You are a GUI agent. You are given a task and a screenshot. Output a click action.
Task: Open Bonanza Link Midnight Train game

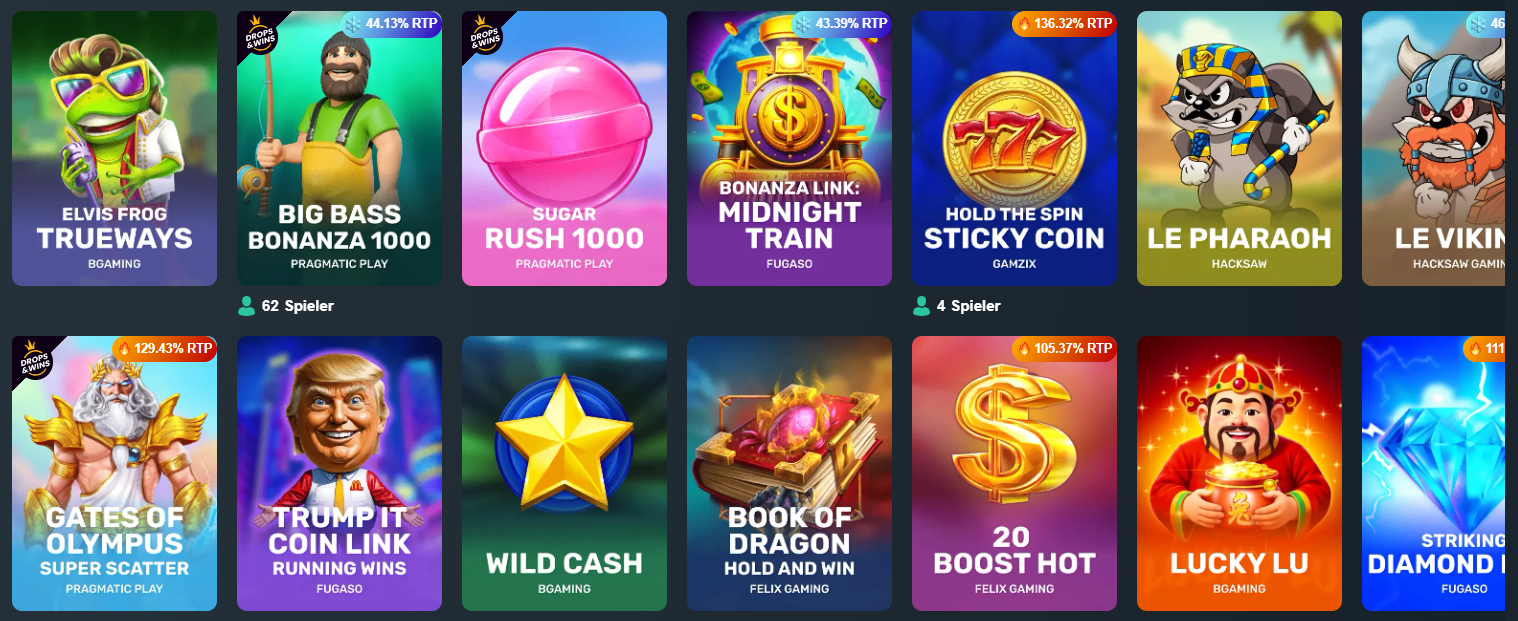click(789, 148)
